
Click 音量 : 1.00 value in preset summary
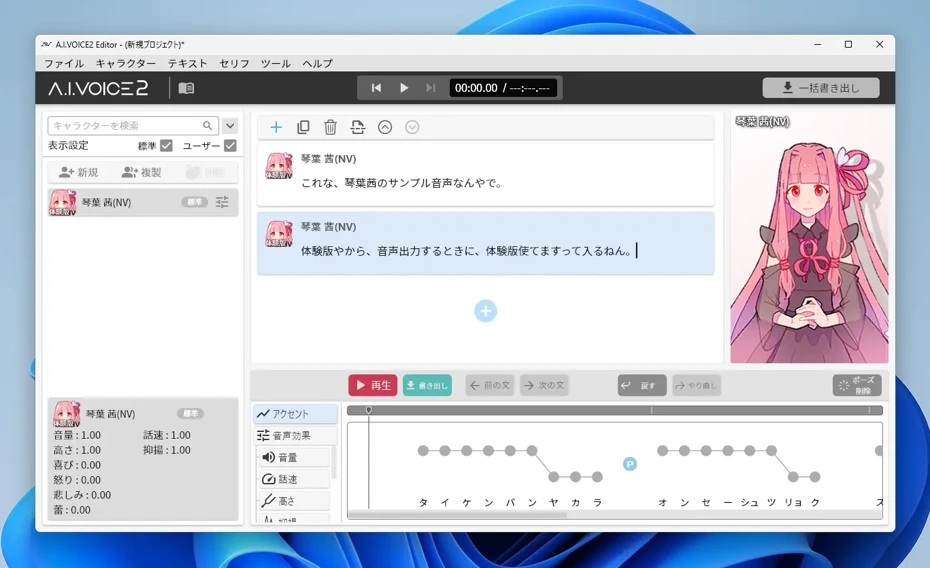coord(77,435)
